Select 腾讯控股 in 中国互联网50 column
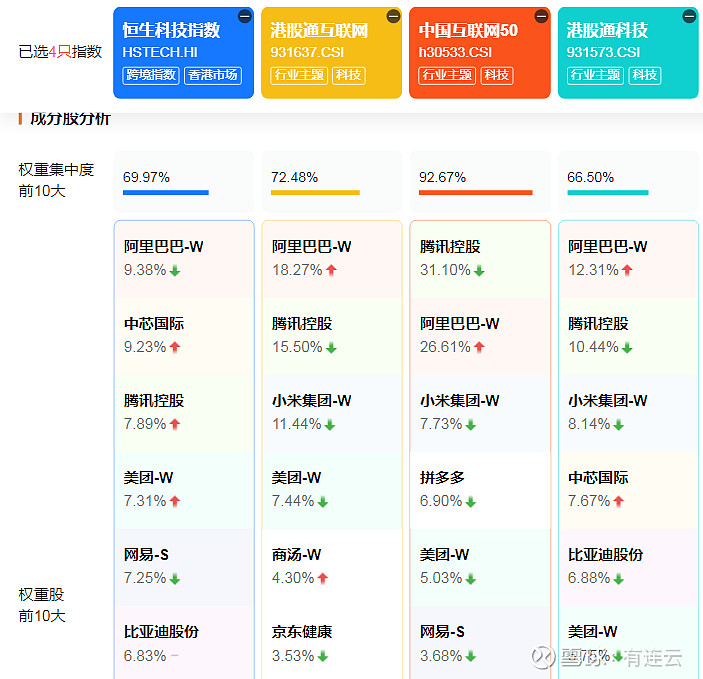The height and width of the screenshot is (679, 703). click(450, 247)
